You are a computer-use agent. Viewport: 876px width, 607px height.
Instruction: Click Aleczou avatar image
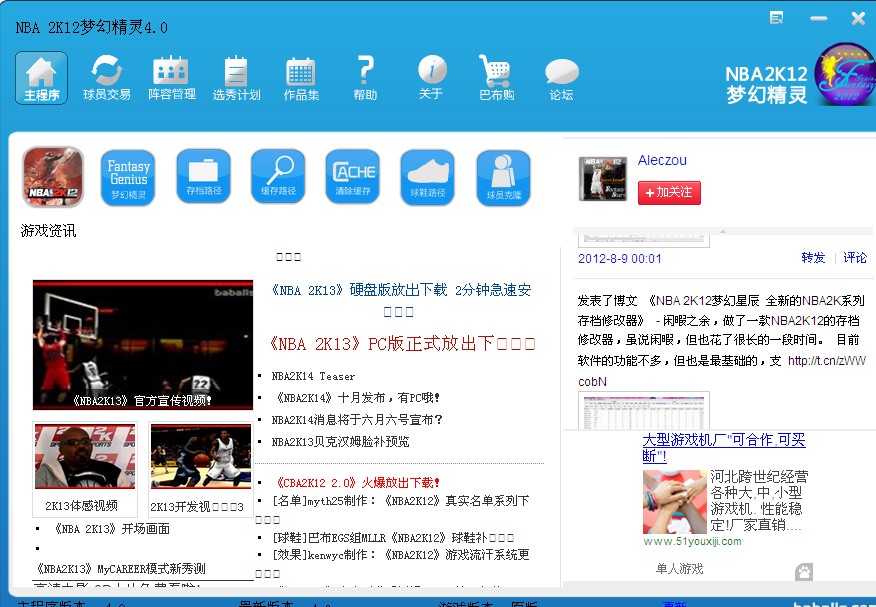[602, 179]
